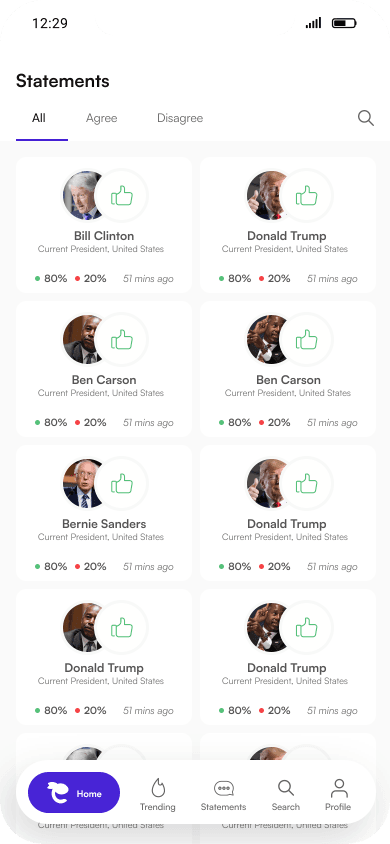This screenshot has height=844, width=390.
Task: Open Profile person icon
Action: [338, 788]
